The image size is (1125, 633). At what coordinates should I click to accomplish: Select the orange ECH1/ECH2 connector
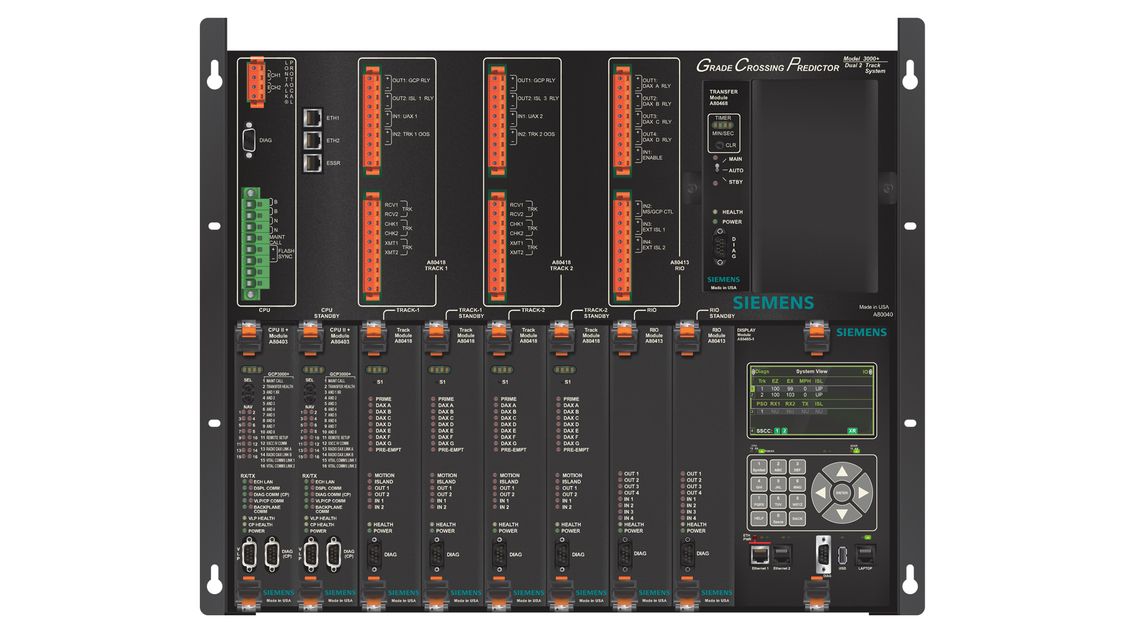[256, 81]
